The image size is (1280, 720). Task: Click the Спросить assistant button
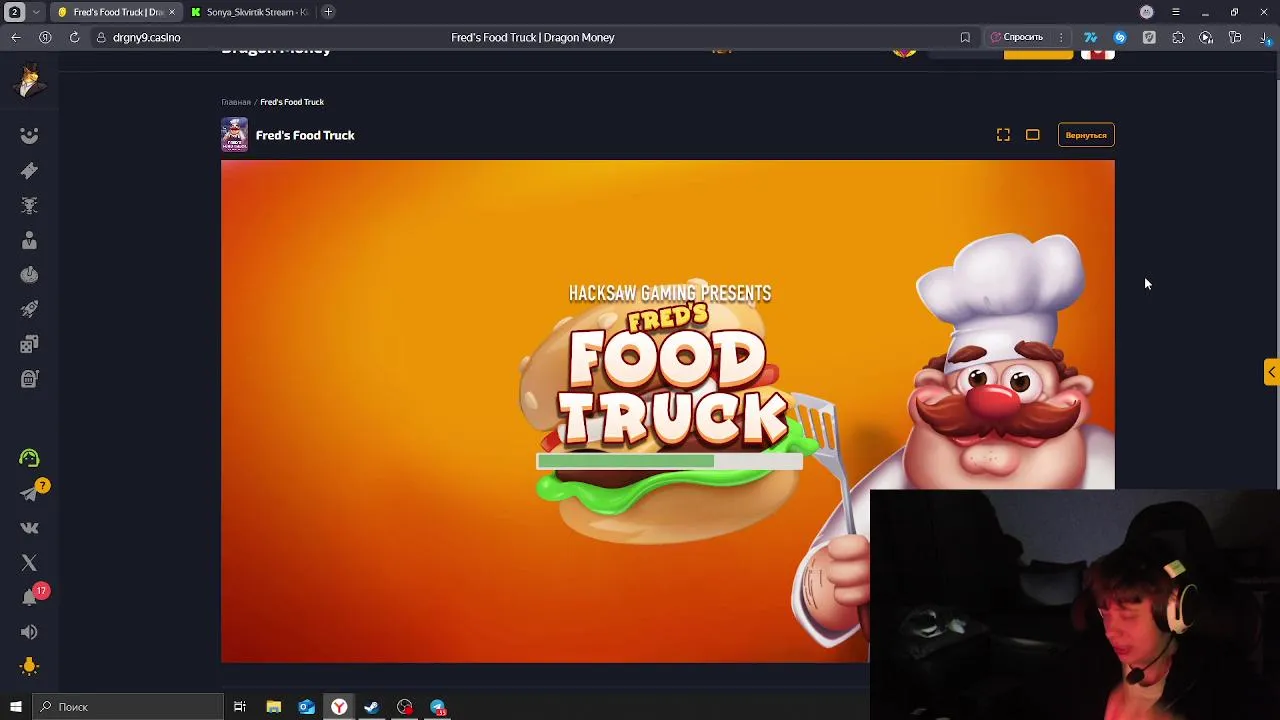coord(1017,37)
